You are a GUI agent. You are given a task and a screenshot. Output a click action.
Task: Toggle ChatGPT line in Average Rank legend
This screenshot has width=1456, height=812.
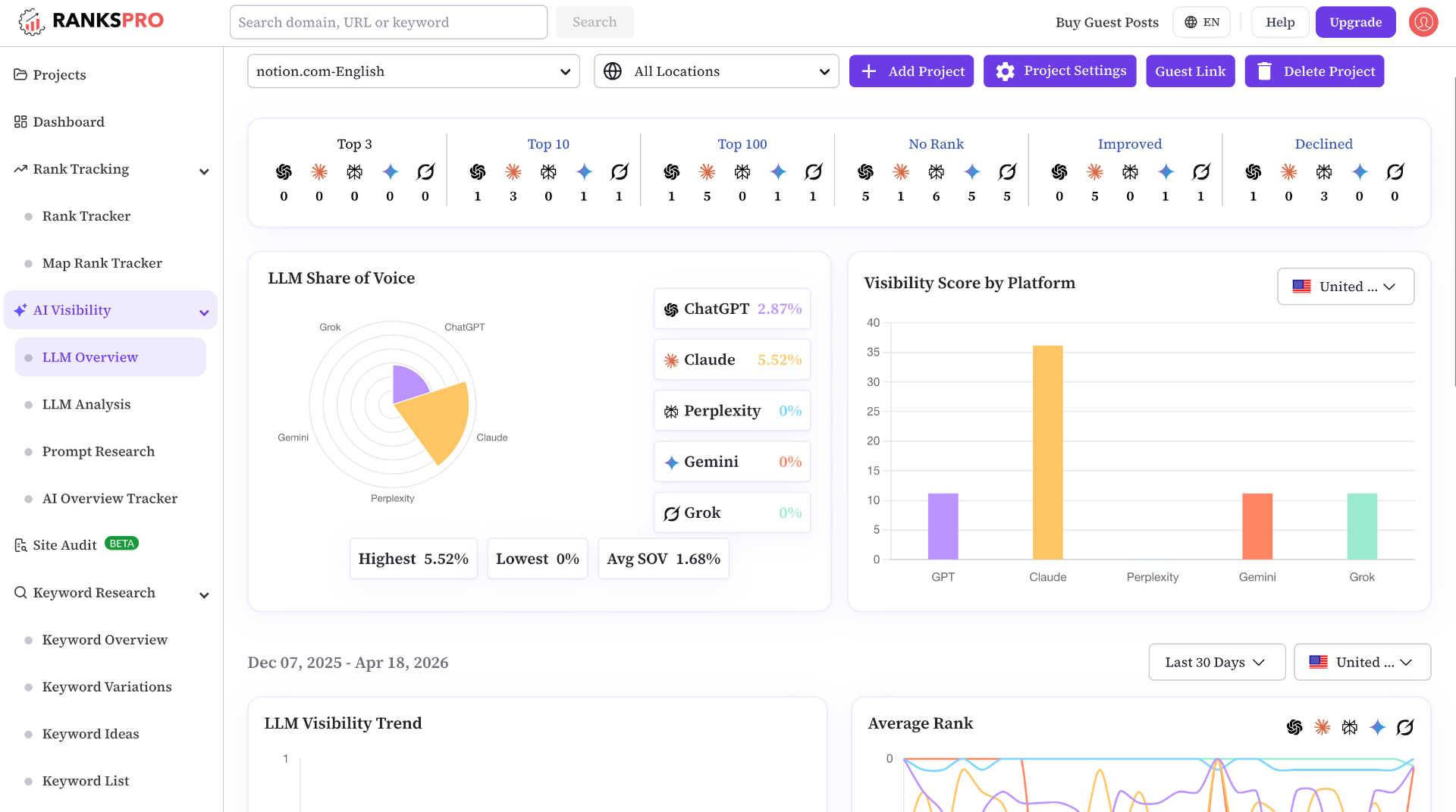click(x=1294, y=727)
